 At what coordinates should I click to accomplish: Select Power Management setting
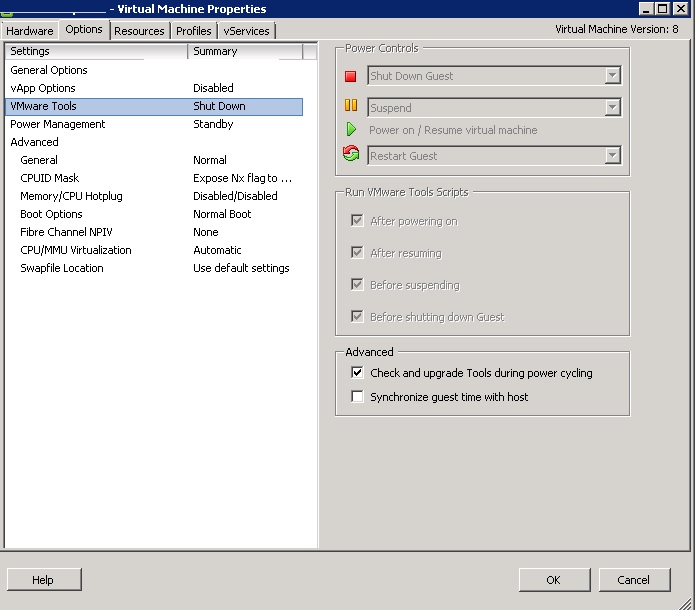click(154, 124)
